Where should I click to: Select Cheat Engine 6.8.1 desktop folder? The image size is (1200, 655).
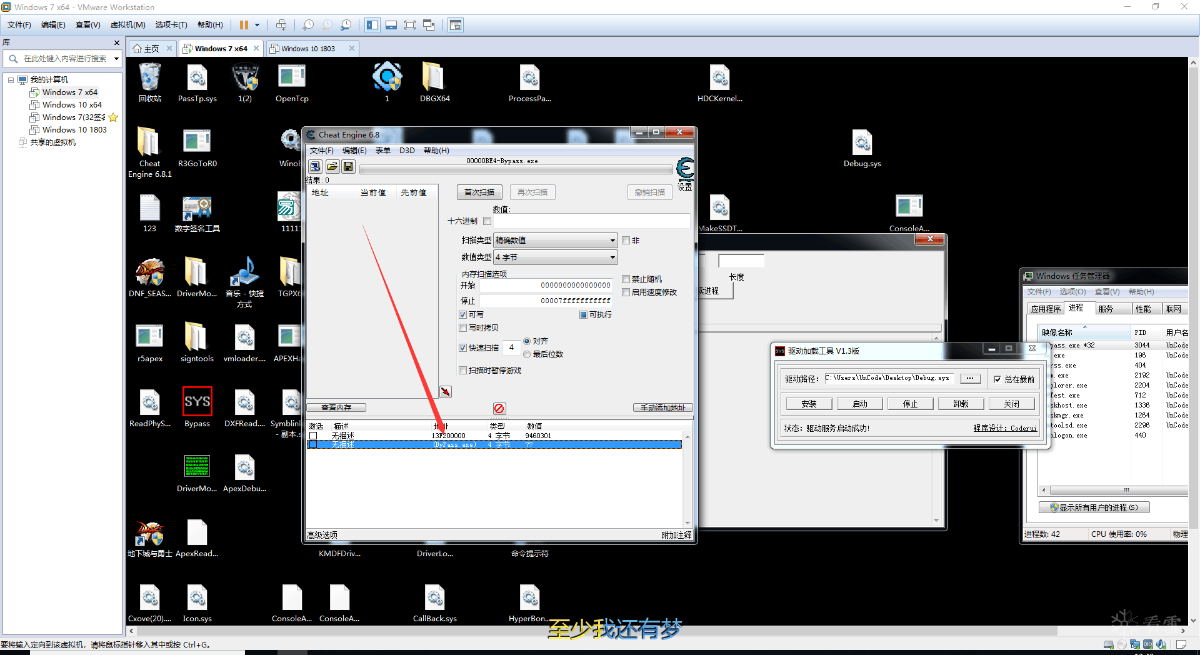(x=149, y=153)
